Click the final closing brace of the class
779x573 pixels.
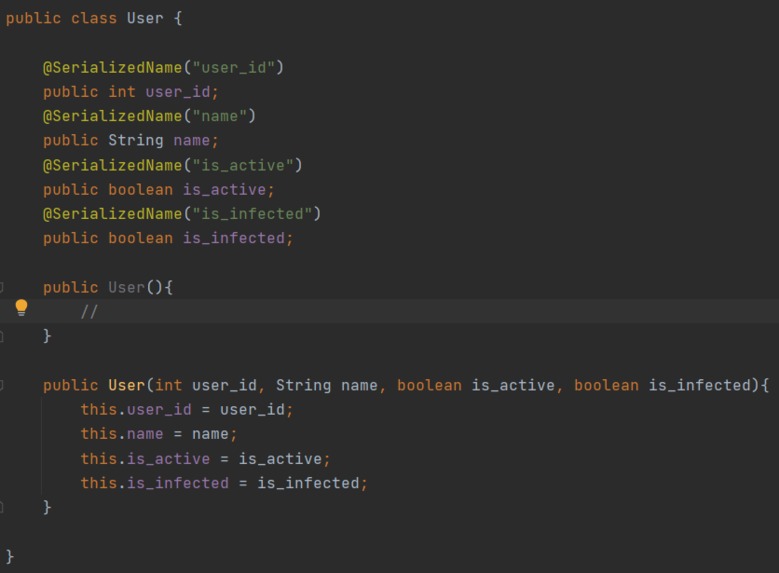pos(9,556)
